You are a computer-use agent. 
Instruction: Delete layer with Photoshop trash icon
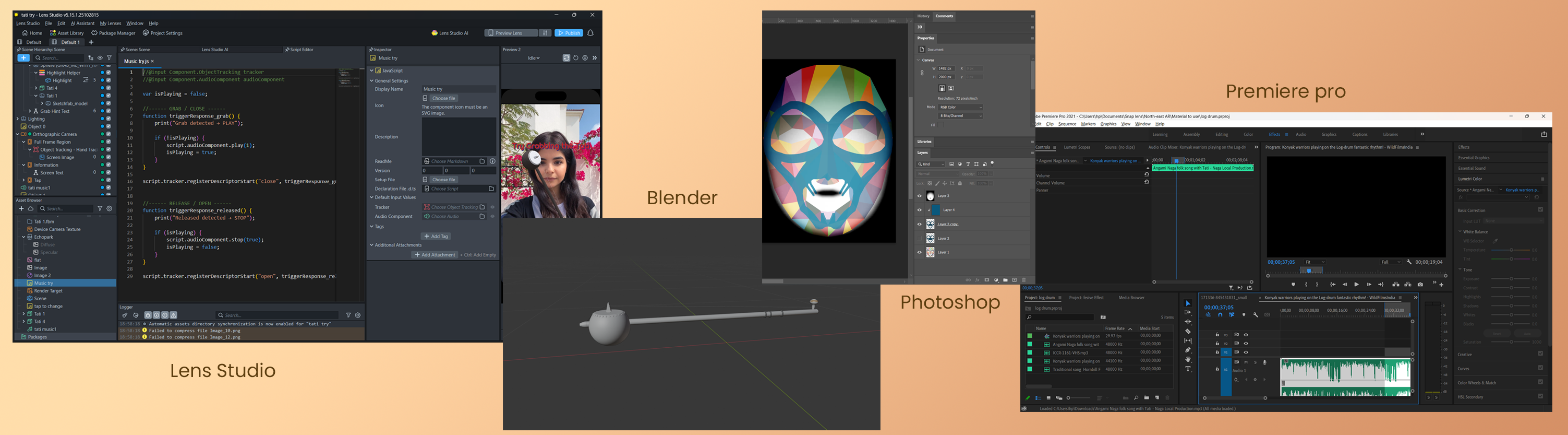1023,280
